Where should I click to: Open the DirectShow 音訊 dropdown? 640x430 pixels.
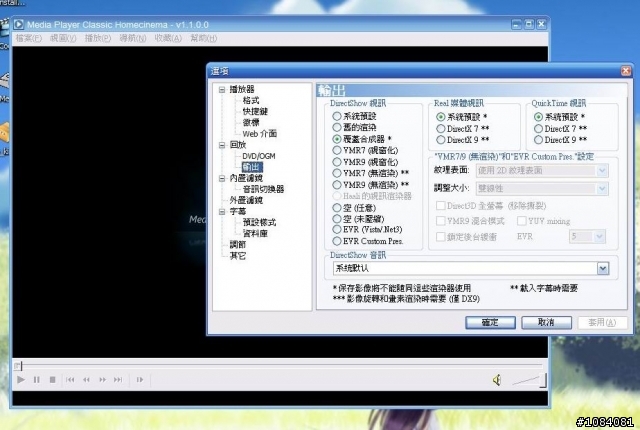coord(603,268)
